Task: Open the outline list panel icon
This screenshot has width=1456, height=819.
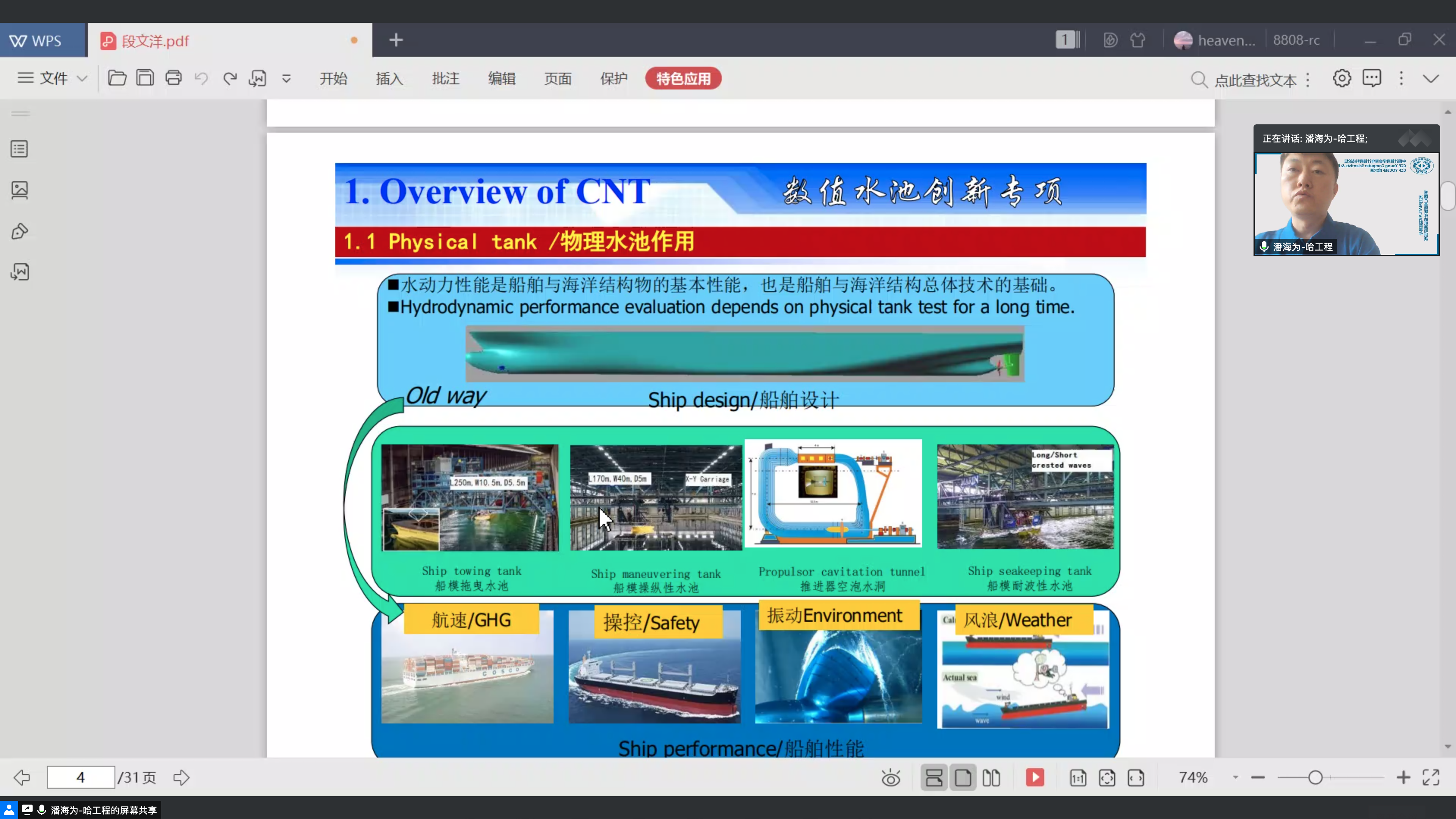Action: click(x=20, y=149)
